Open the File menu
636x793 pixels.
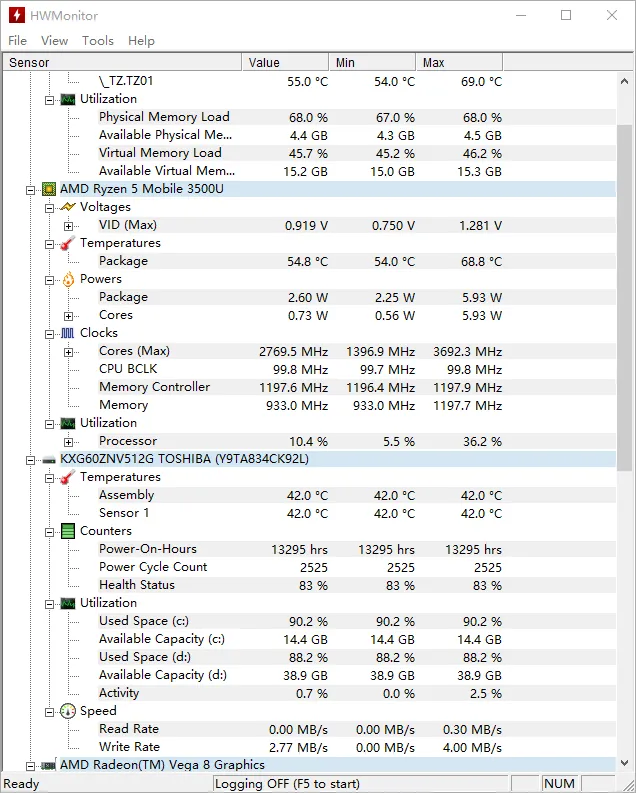point(18,40)
